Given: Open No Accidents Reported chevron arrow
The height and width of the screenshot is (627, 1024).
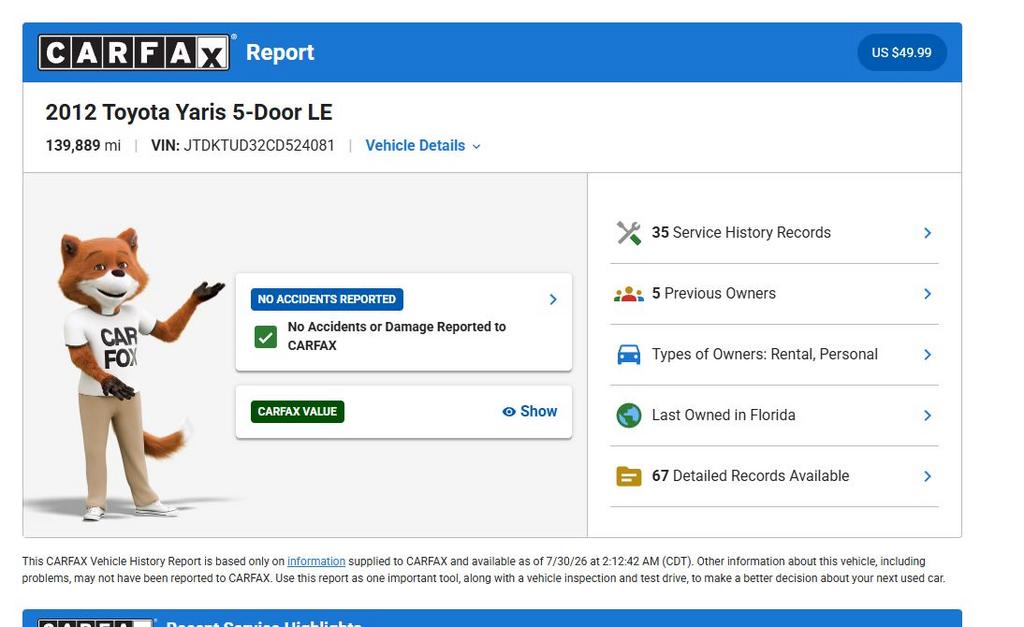Looking at the screenshot, I should click(553, 299).
